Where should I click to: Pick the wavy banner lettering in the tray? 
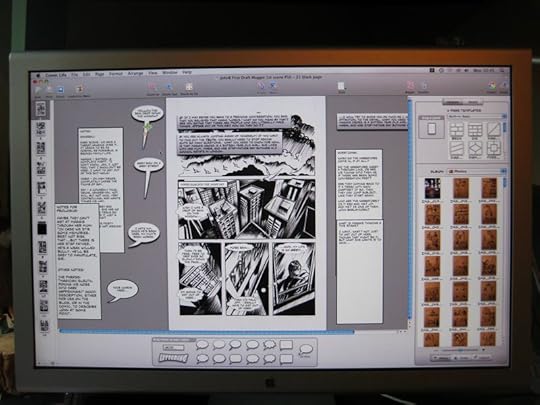(x=173, y=358)
